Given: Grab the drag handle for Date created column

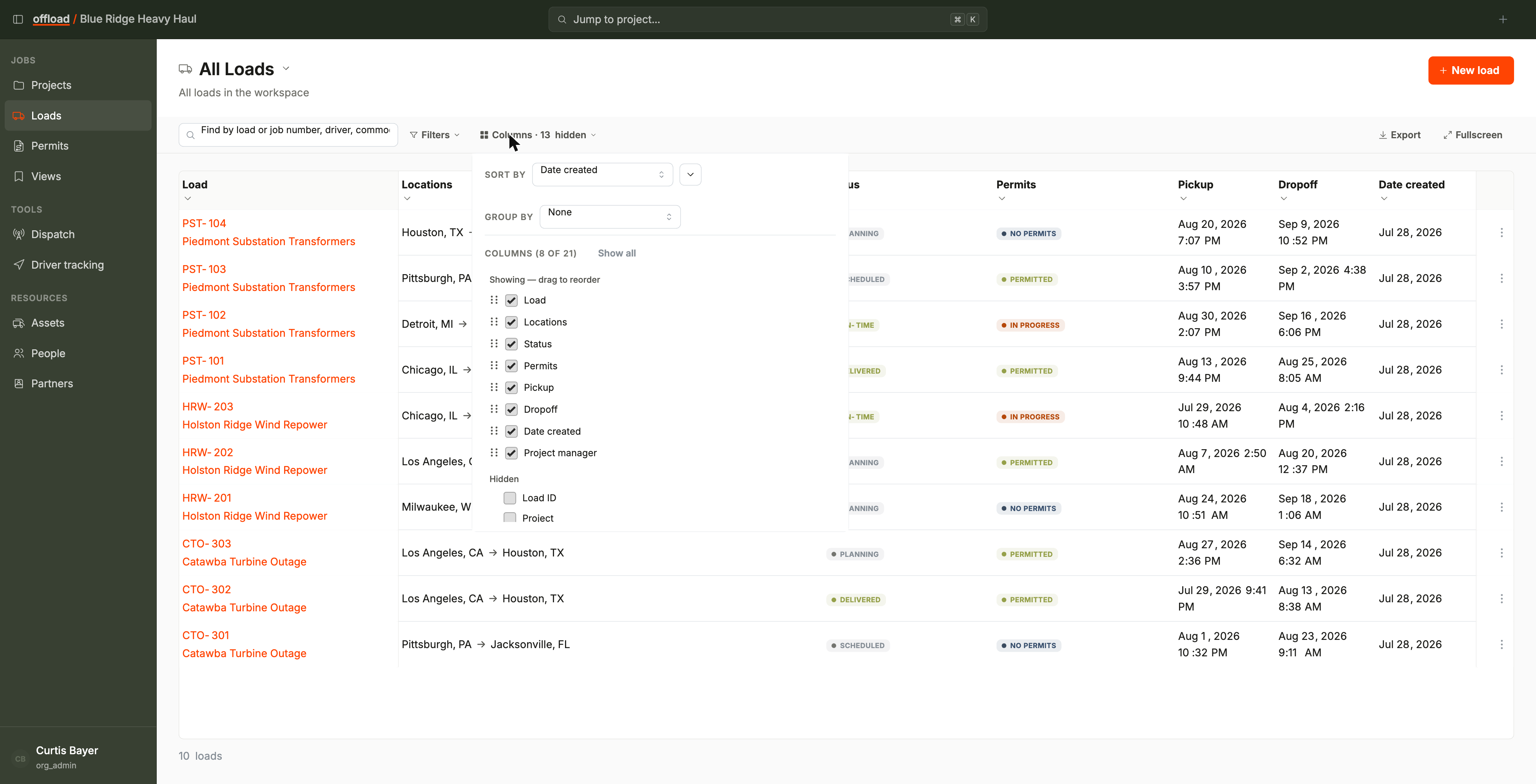Looking at the screenshot, I should pos(494,431).
